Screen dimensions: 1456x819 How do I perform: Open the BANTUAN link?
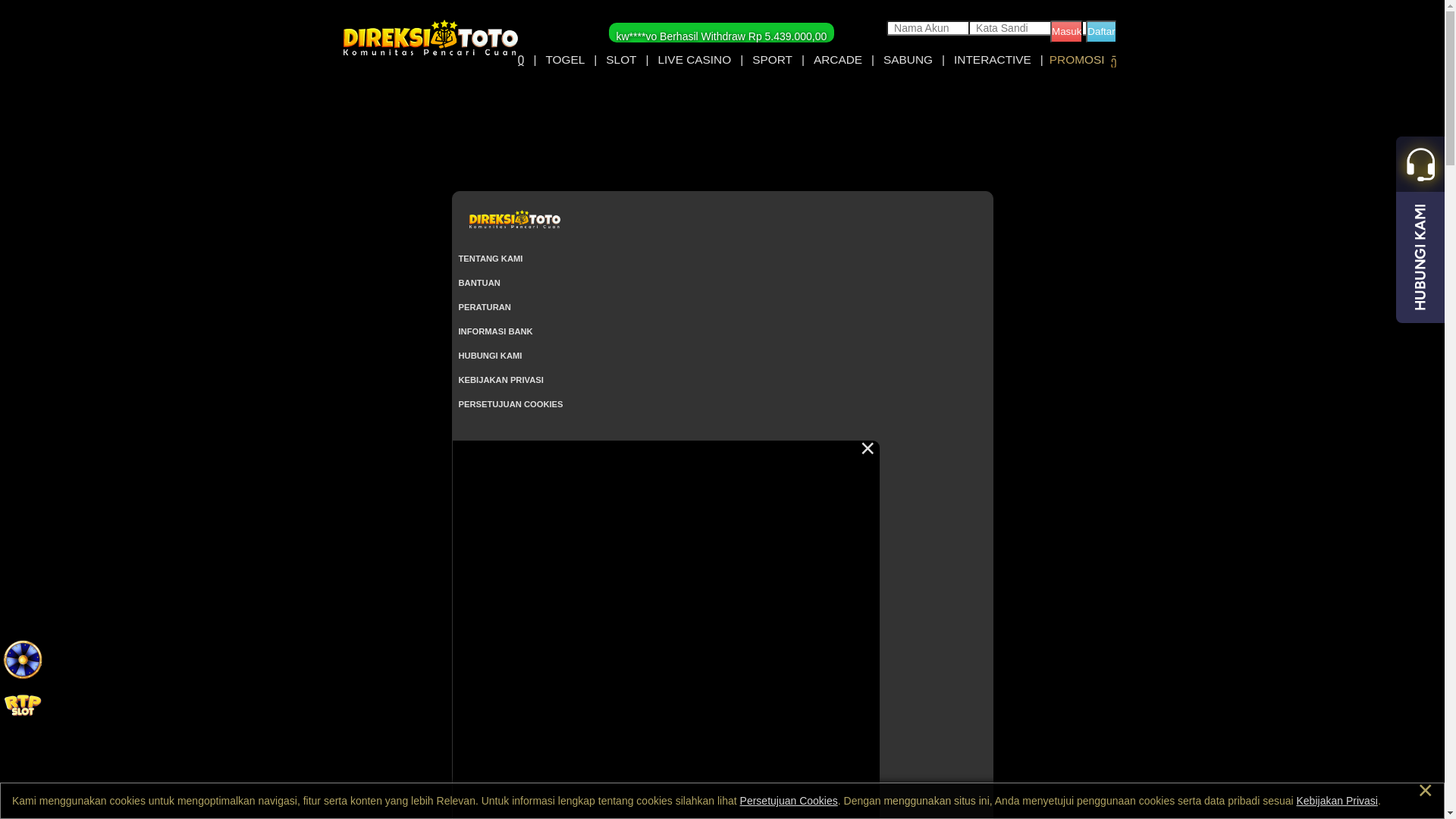479,283
